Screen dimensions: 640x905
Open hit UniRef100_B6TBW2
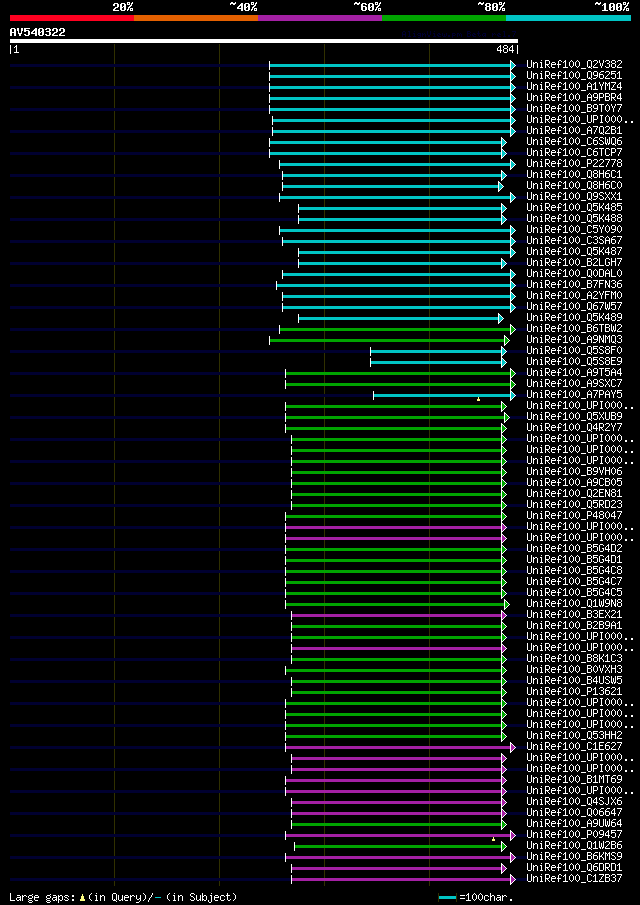click(574, 329)
